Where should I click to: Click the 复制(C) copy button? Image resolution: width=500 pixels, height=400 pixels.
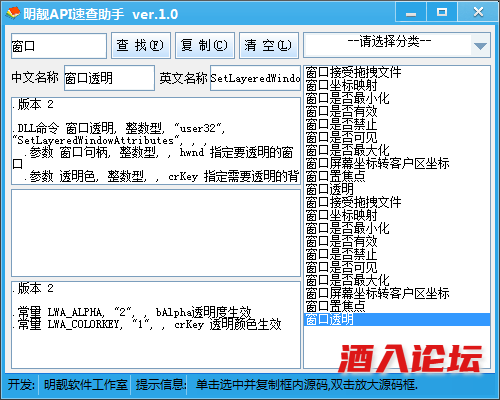[x=205, y=45]
